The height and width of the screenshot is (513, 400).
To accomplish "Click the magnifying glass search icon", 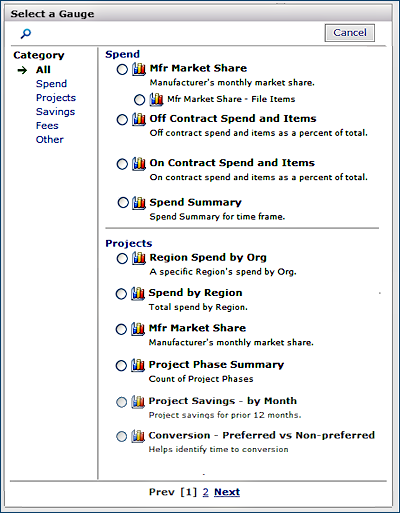I will [26, 33].
